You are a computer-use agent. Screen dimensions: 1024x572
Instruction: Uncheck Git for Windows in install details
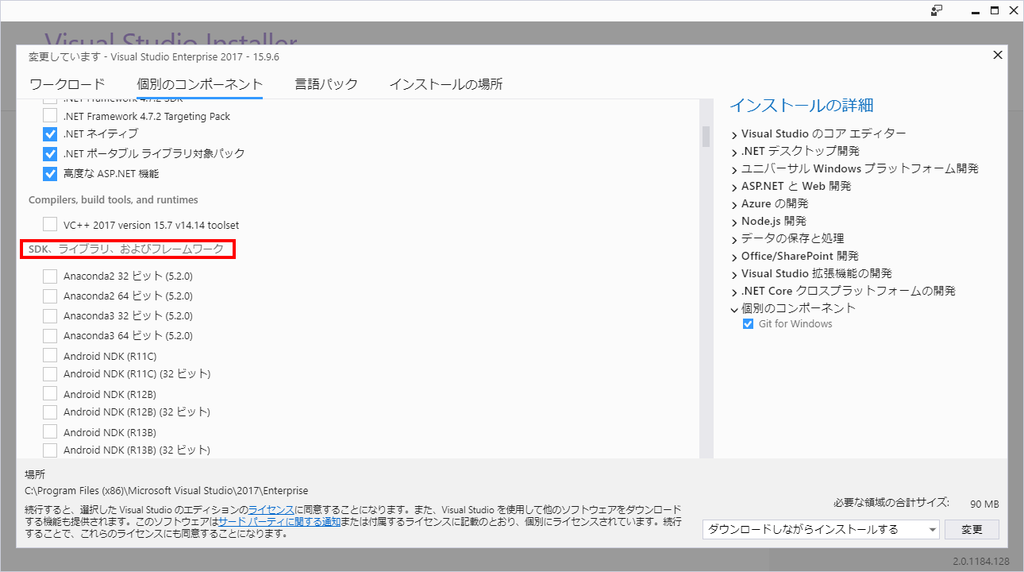point(748,324)
